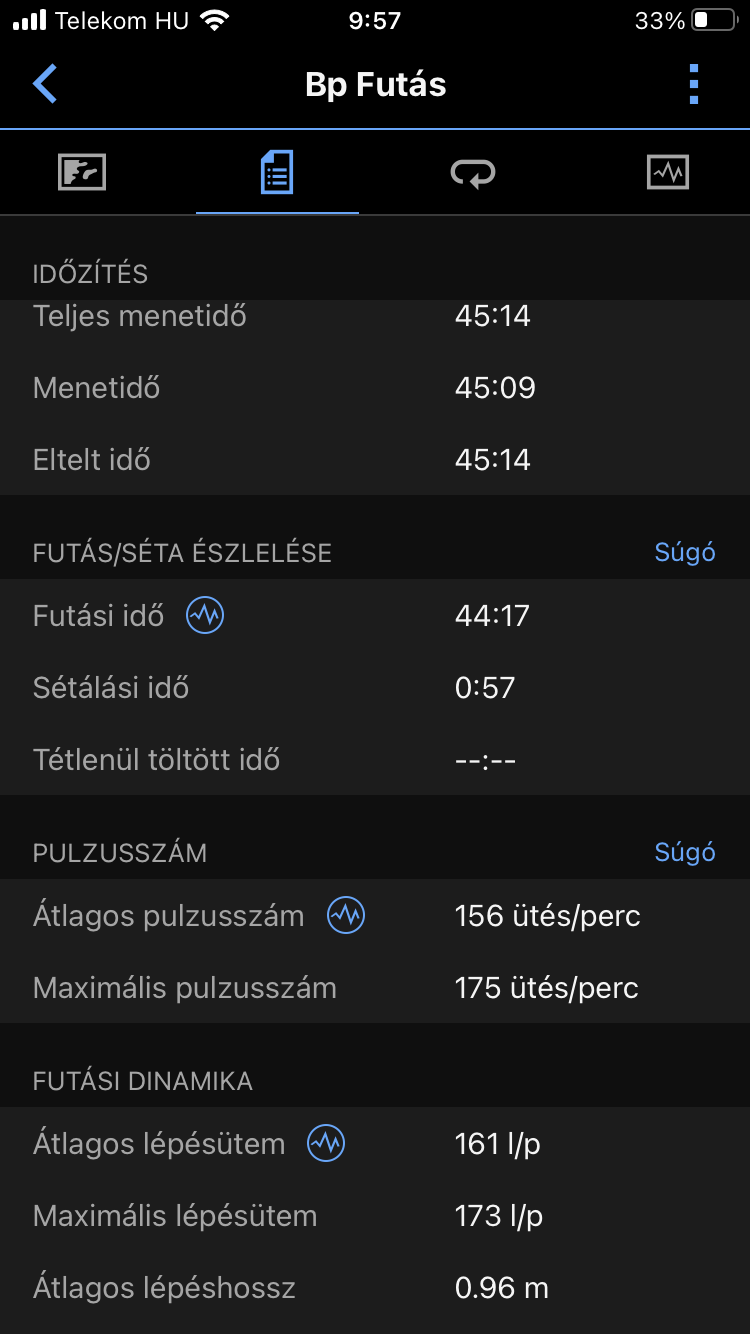The height and width of the screenshot is (1334, 750).
Task: Tap the chart icon beside Átlagos lépésütem
Action: tap(326, 1144)
